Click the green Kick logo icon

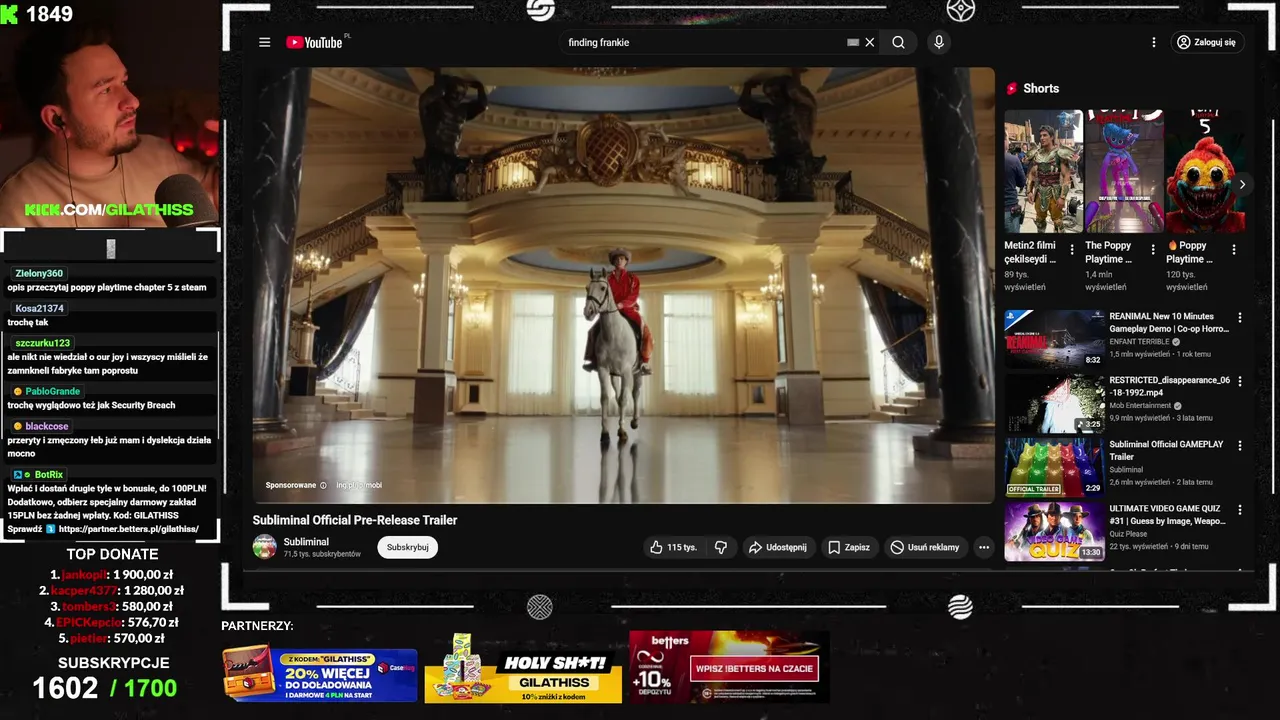point(9,14)
